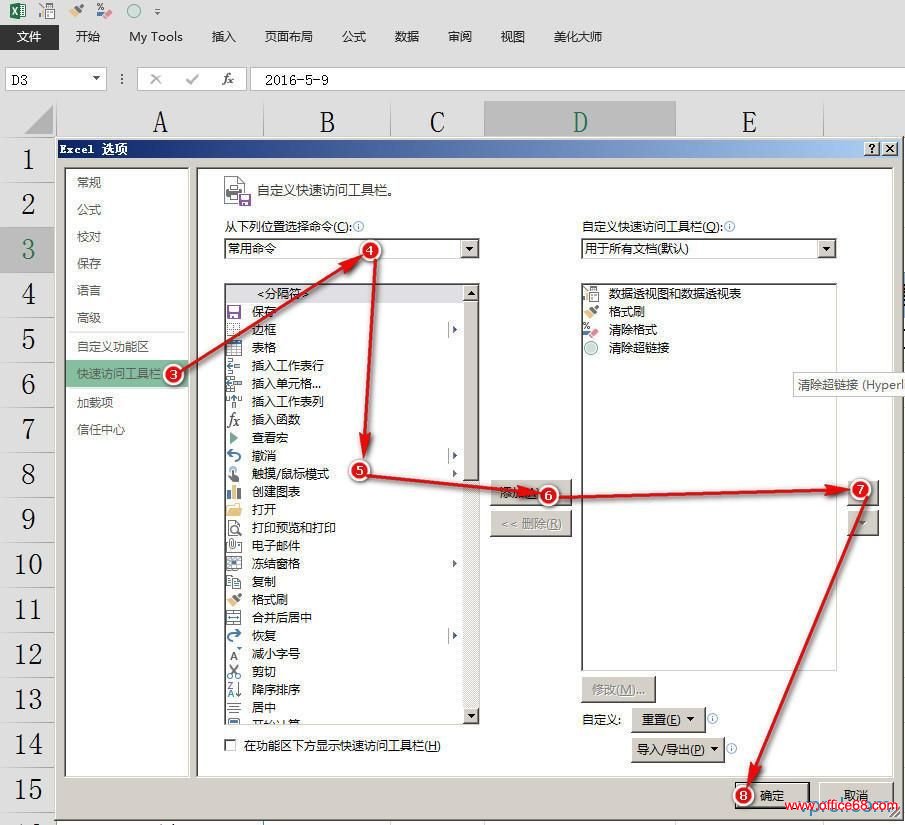Select the 电子邮件 command icon
The width and height of the screenshot is (905, 825).
[234, 546]
